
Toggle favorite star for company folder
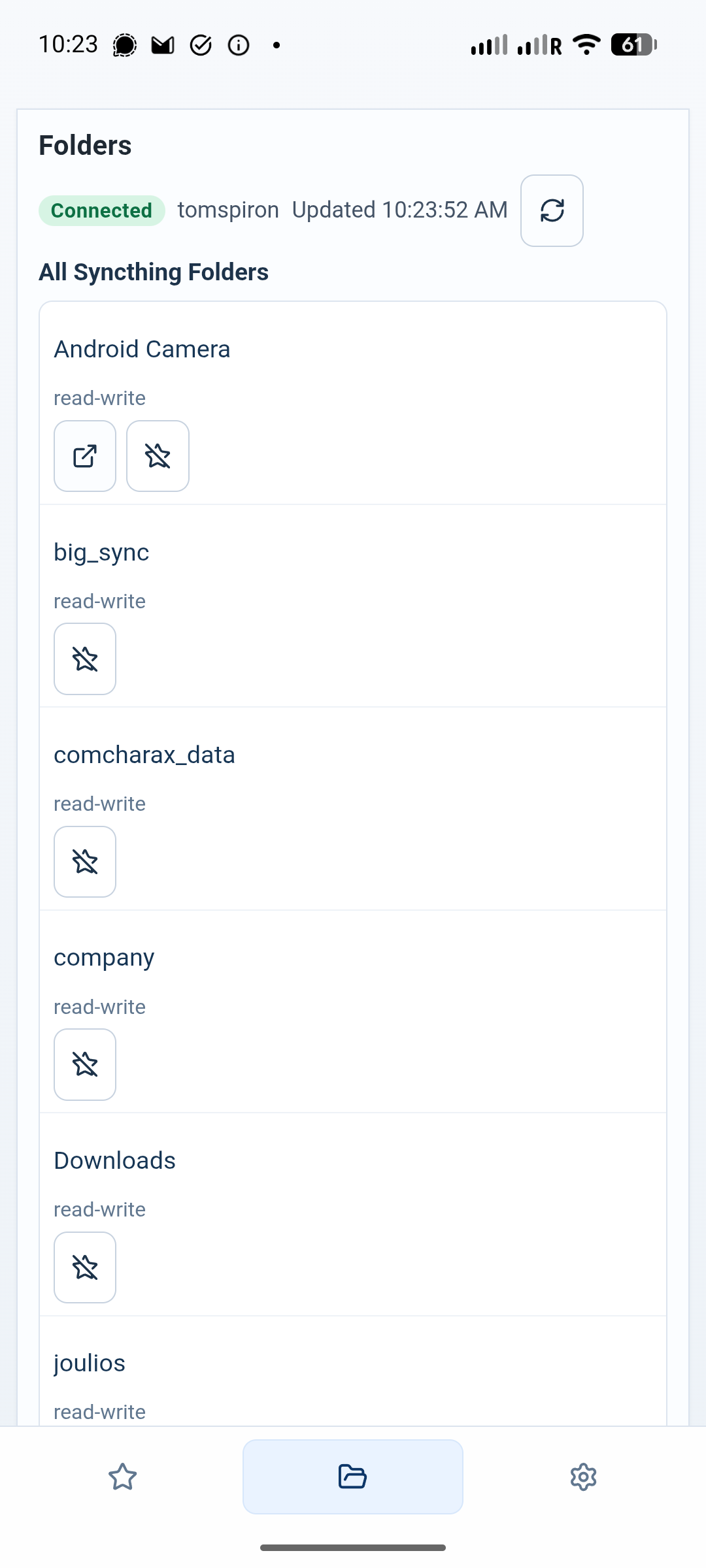(x=85, y=1064)
